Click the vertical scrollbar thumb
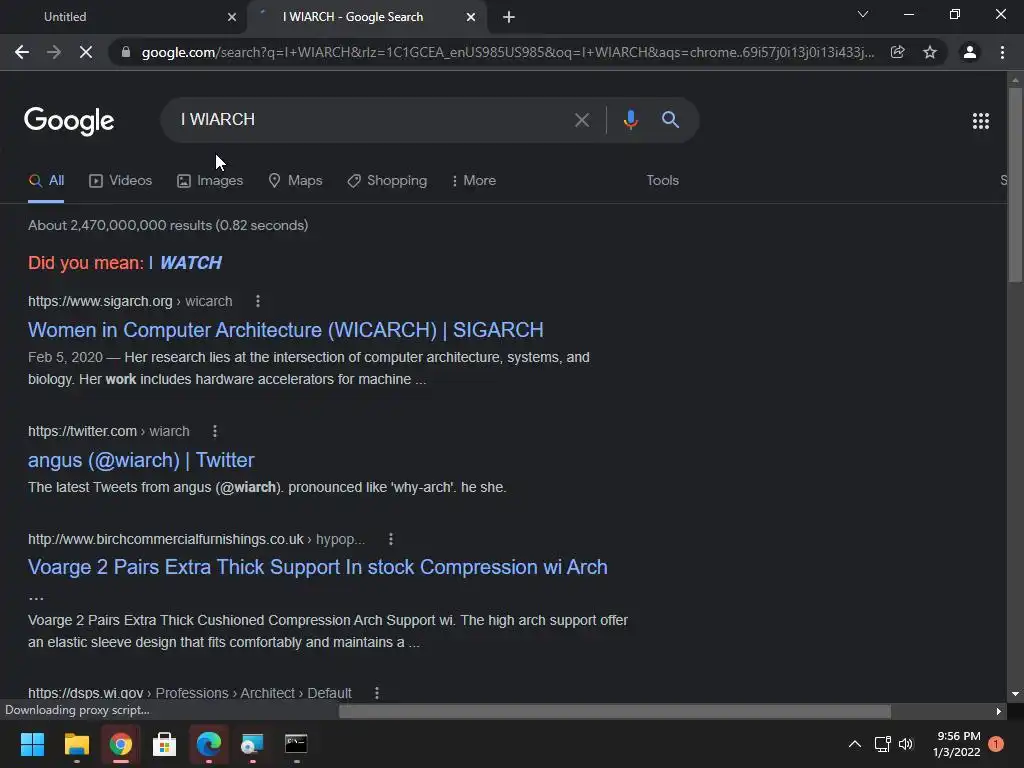 1015,185
